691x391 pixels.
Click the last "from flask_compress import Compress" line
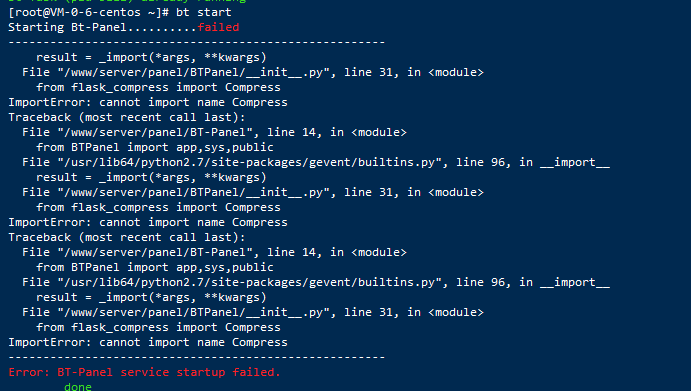pos(158,327)
